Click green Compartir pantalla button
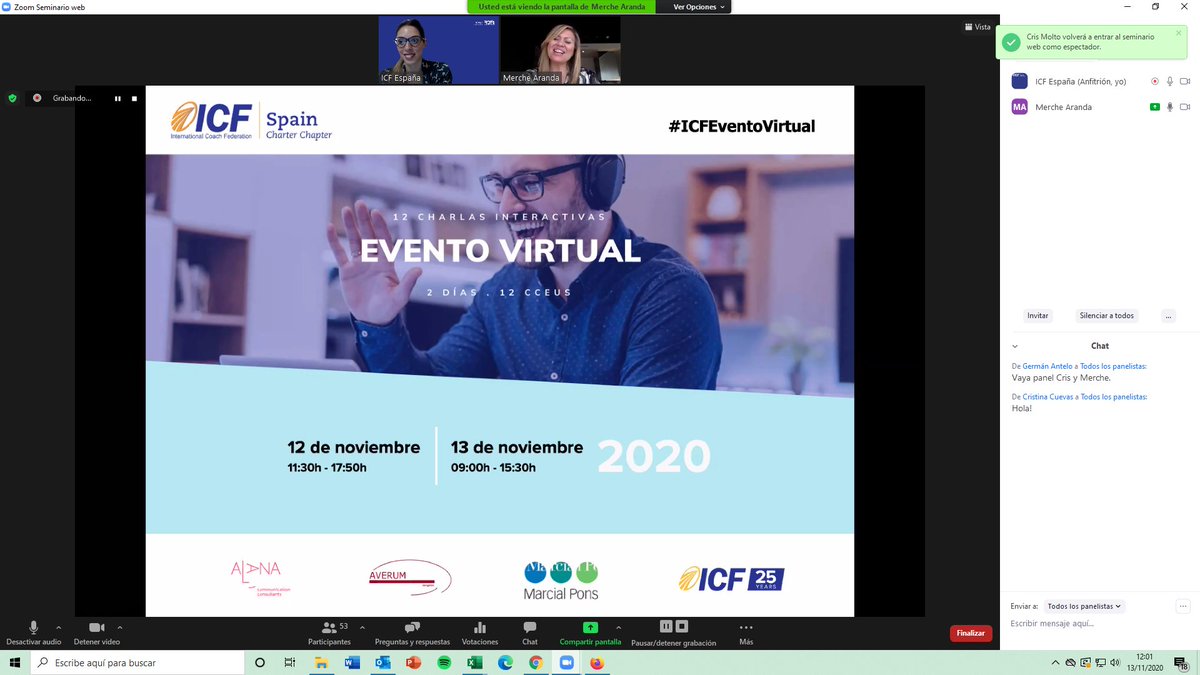The image size is (1200, 675). tap(590, 632)
